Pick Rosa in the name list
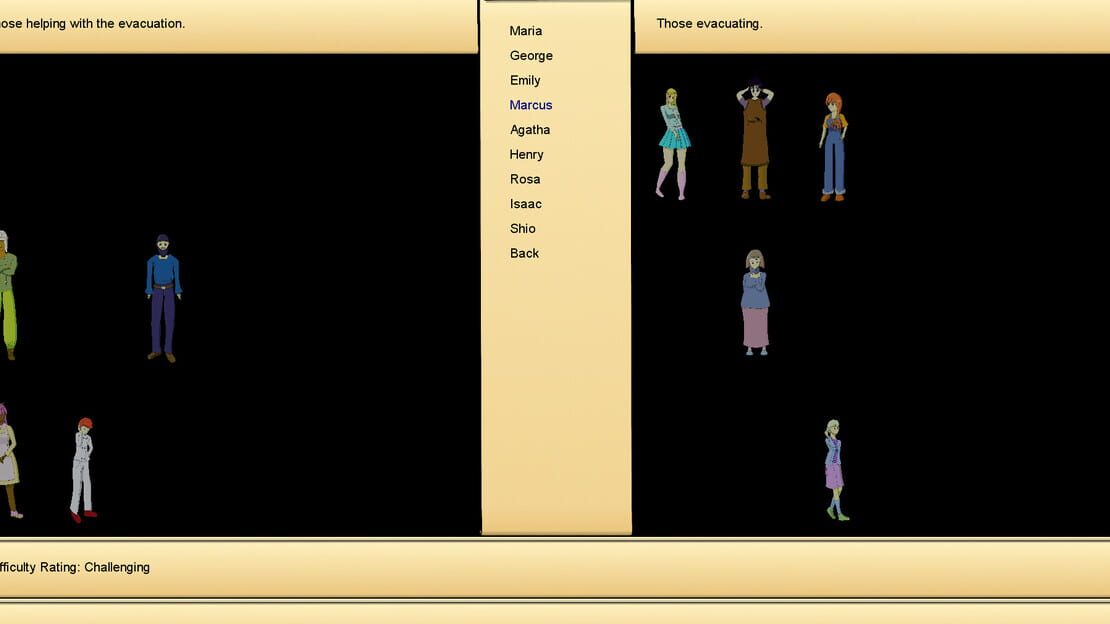The width and height of the screenshot is (1110, 624). click(525, 180)
